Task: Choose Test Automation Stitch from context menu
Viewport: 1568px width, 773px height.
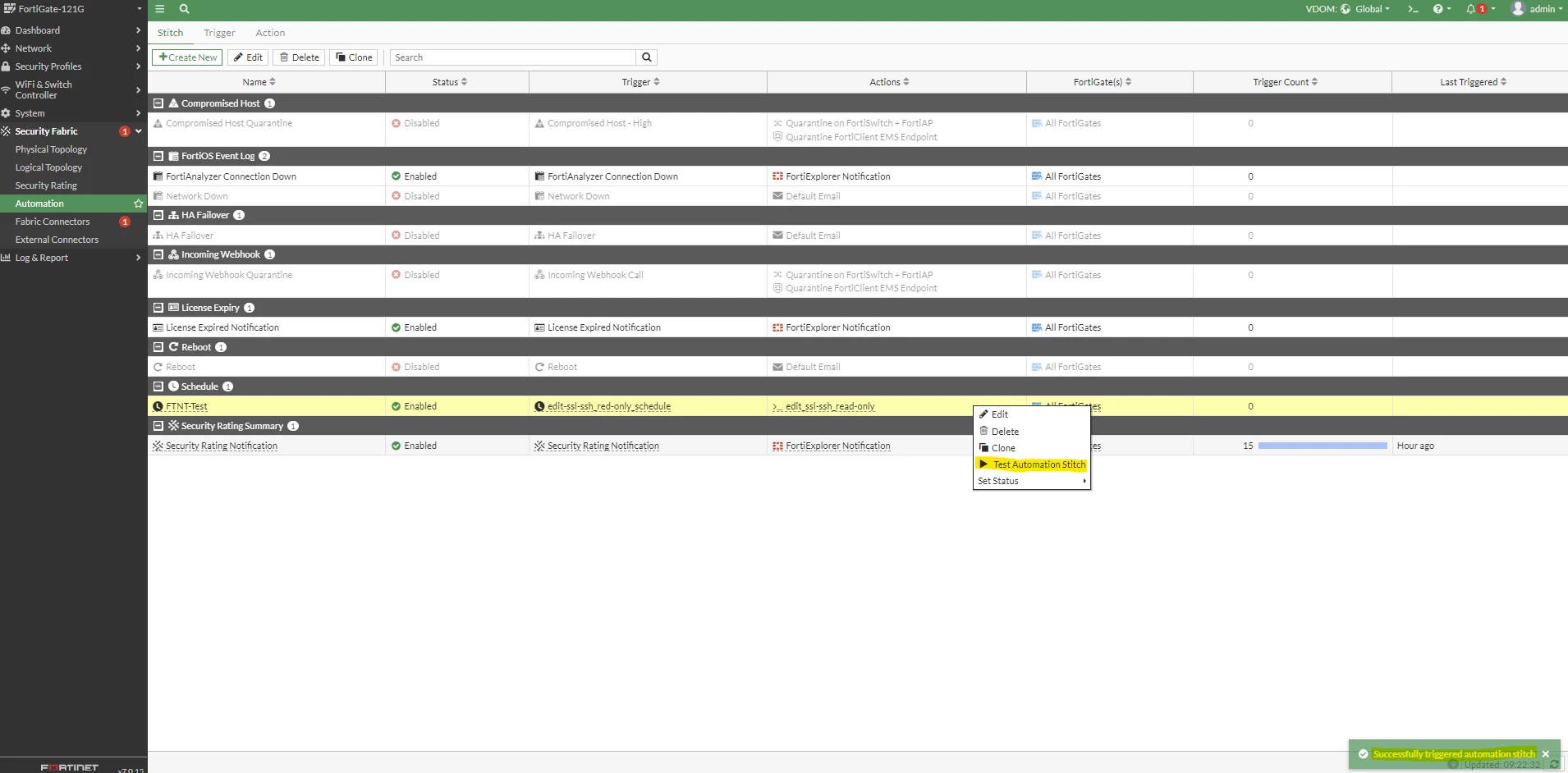Action: (x=1032, y=464)
